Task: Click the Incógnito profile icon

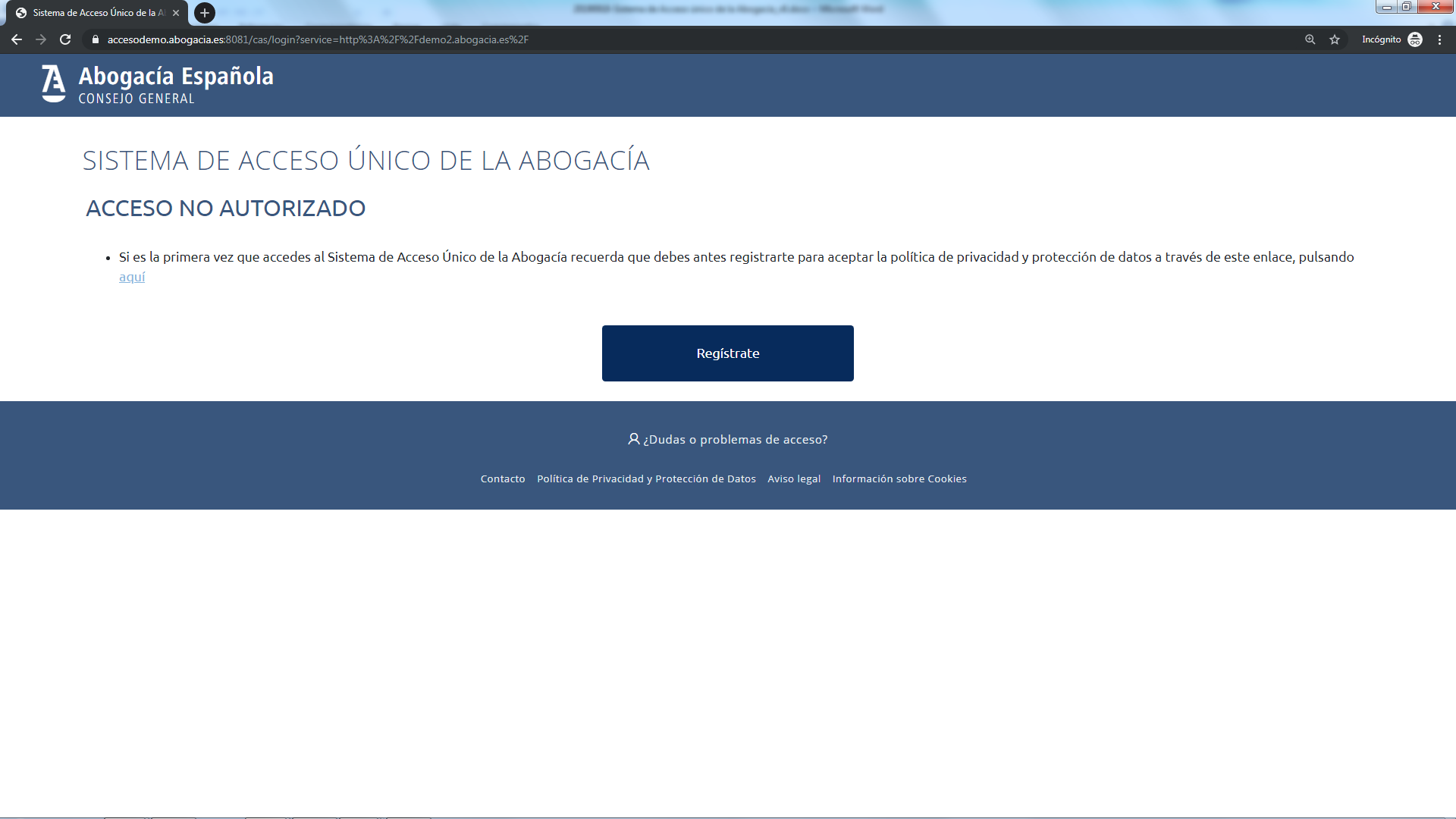Action: [1415, 39]
